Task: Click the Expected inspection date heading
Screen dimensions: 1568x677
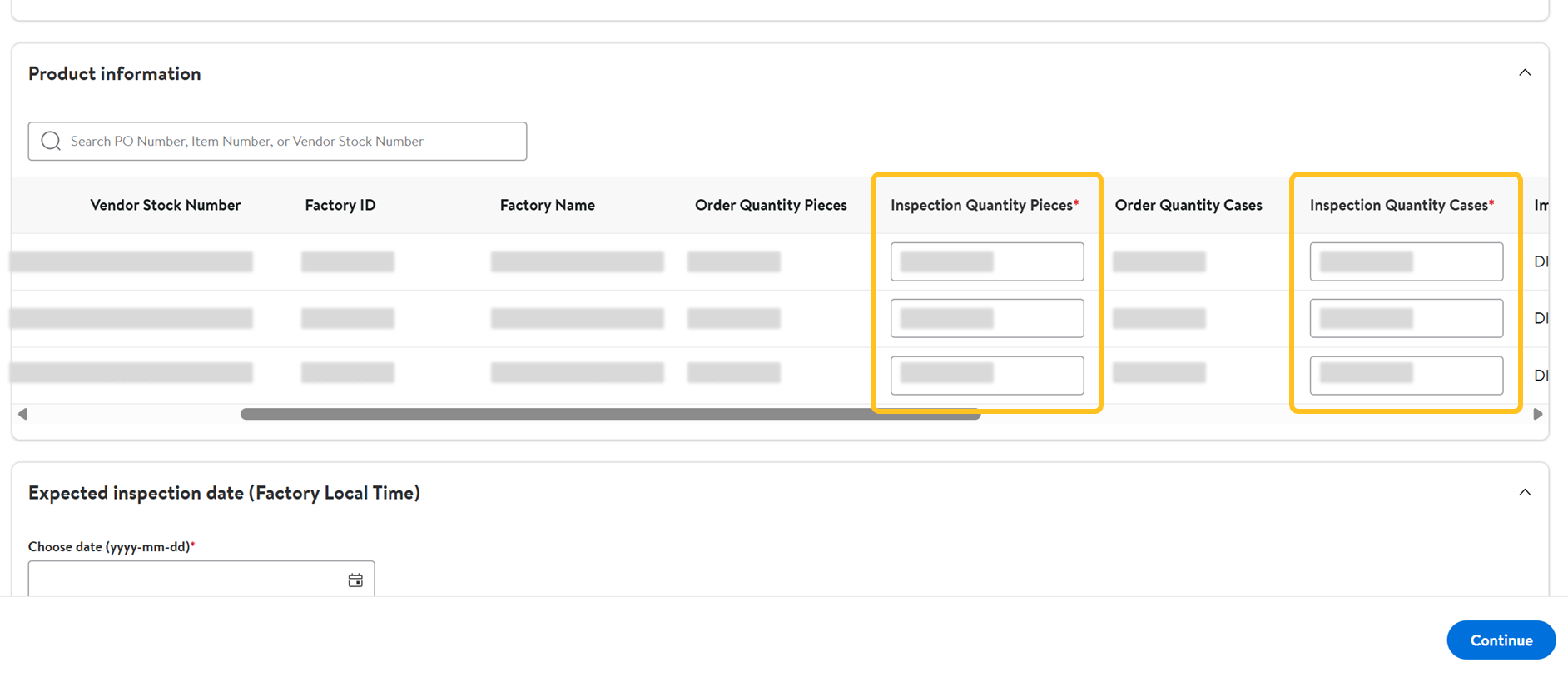Action: coord(224,493)
